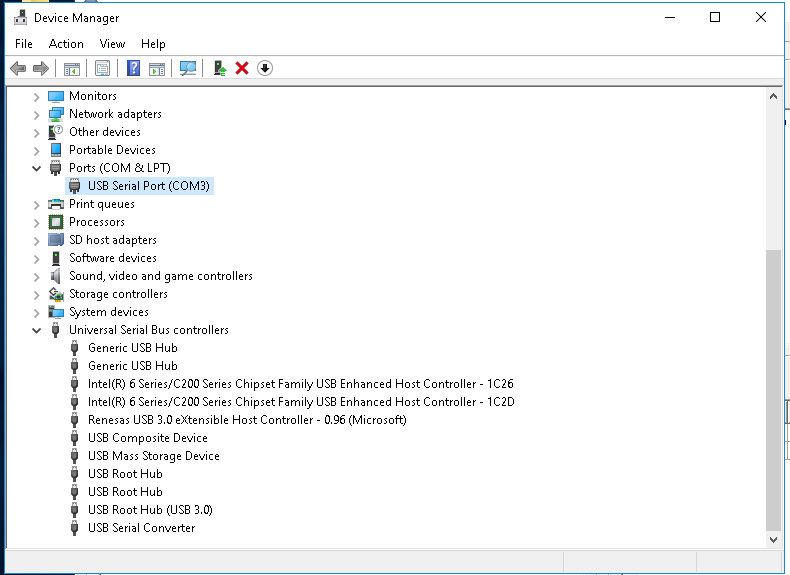Click the blue Help toolbar icon

(133, 68)
